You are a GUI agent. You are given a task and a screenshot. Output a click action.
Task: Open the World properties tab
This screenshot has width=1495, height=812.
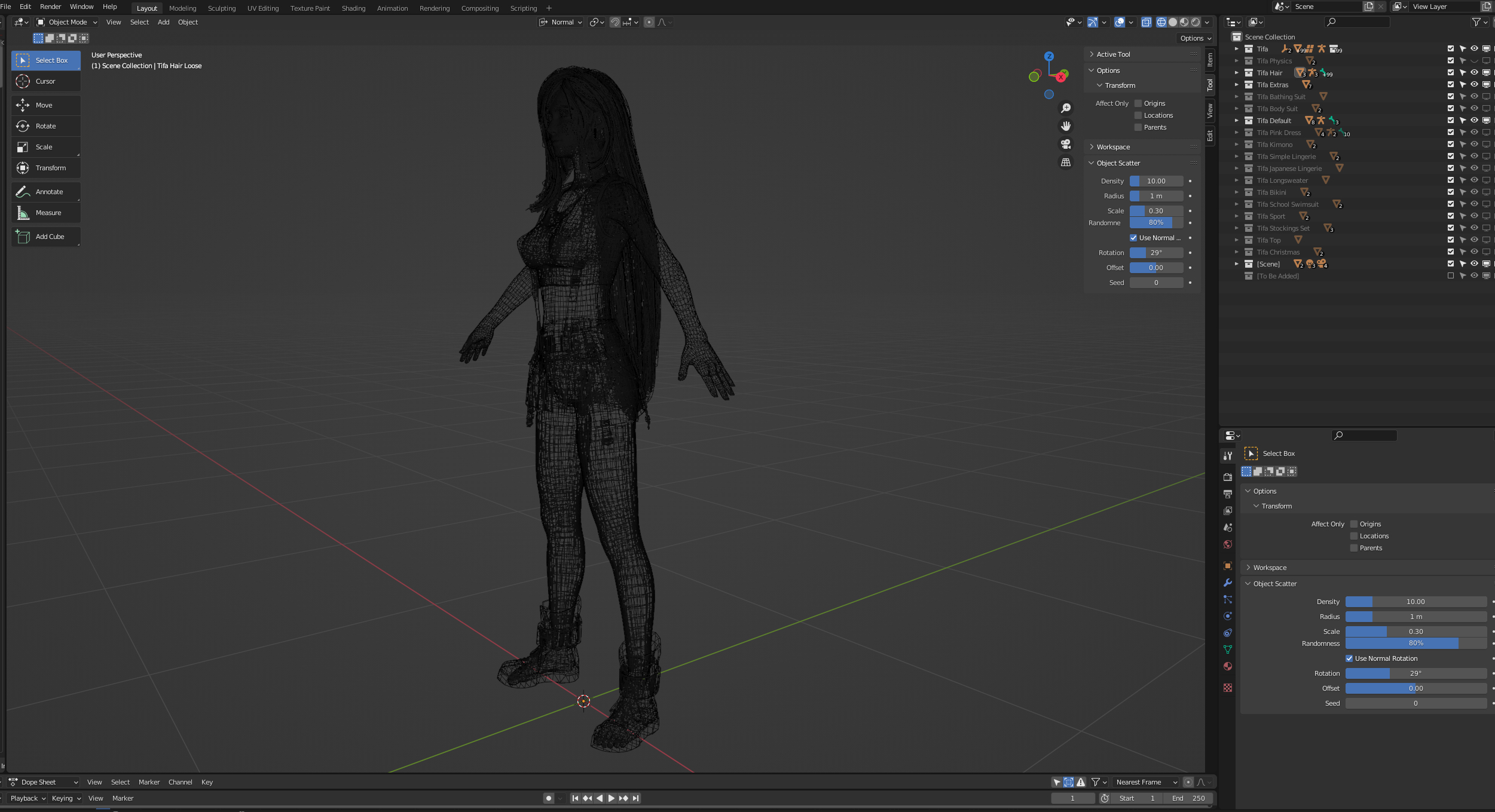pos(1228,544)
